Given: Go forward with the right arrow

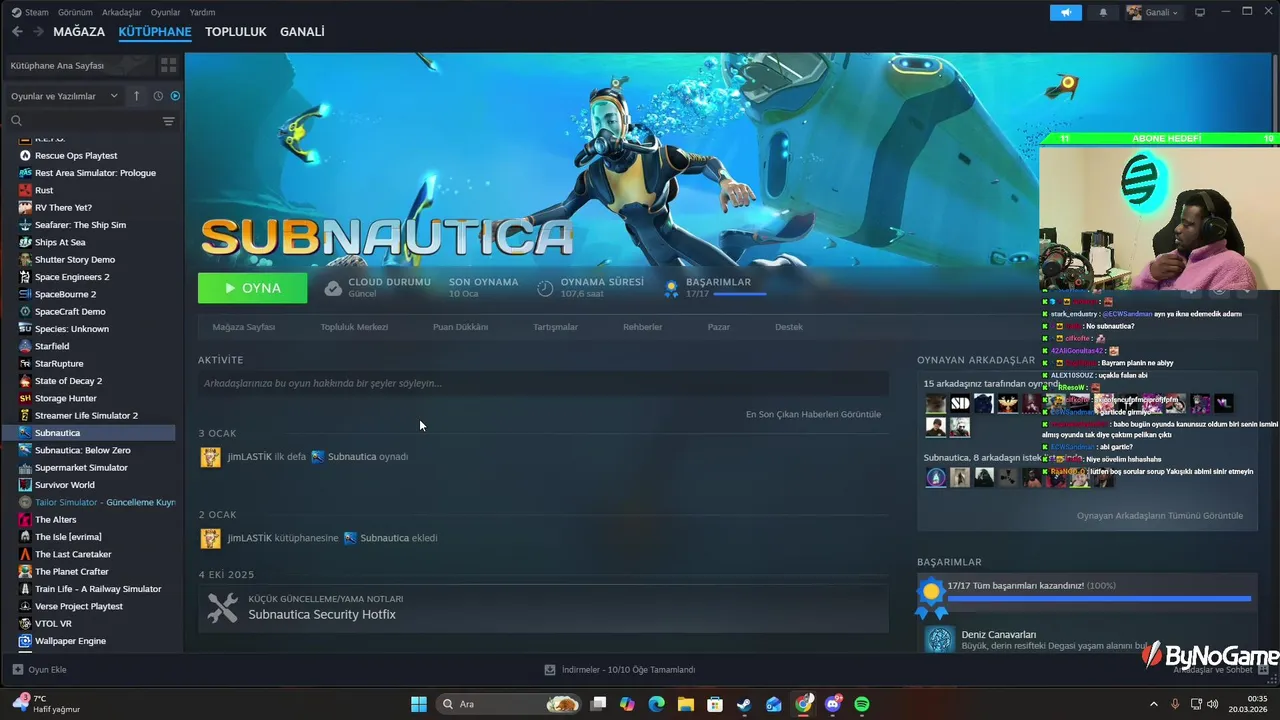Looking at the screenshot, I should (x=38, y=32).
